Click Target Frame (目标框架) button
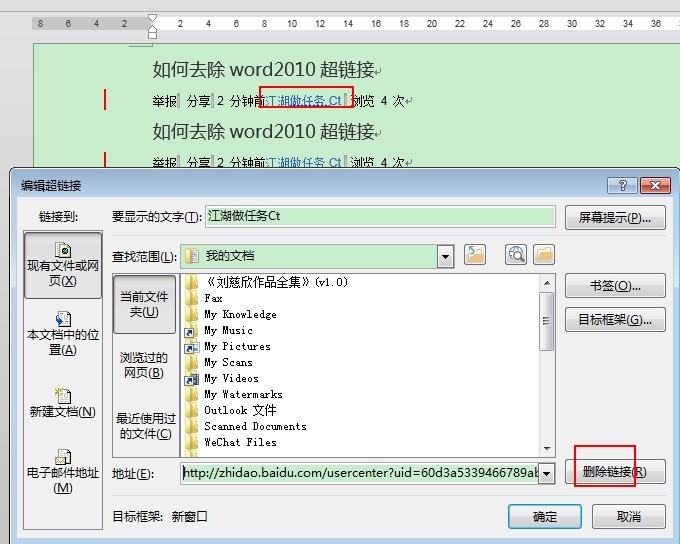The image size is (680, 544). pos(615,320)
